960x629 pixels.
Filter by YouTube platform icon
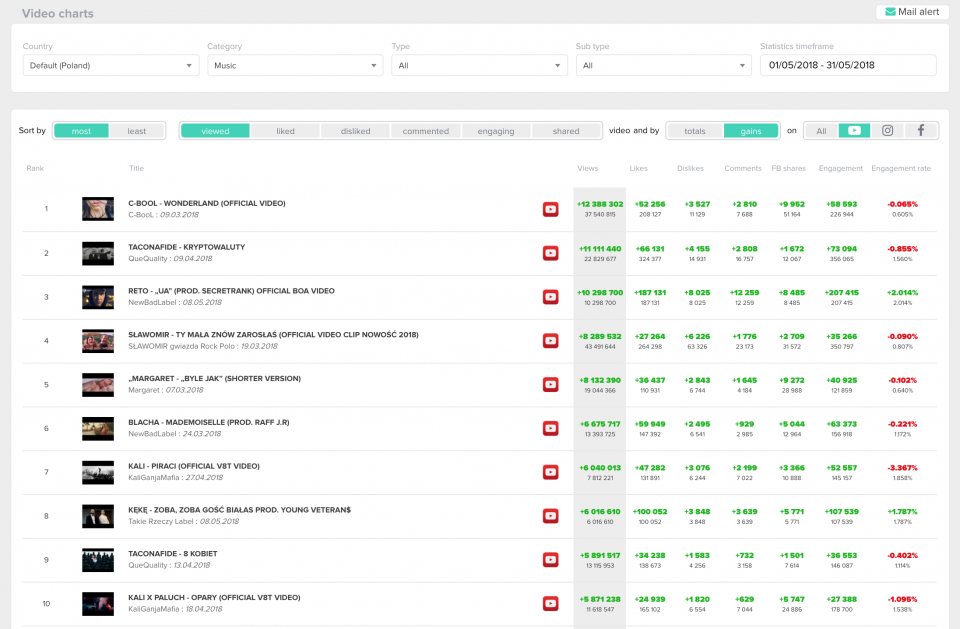tap(854, 130)
